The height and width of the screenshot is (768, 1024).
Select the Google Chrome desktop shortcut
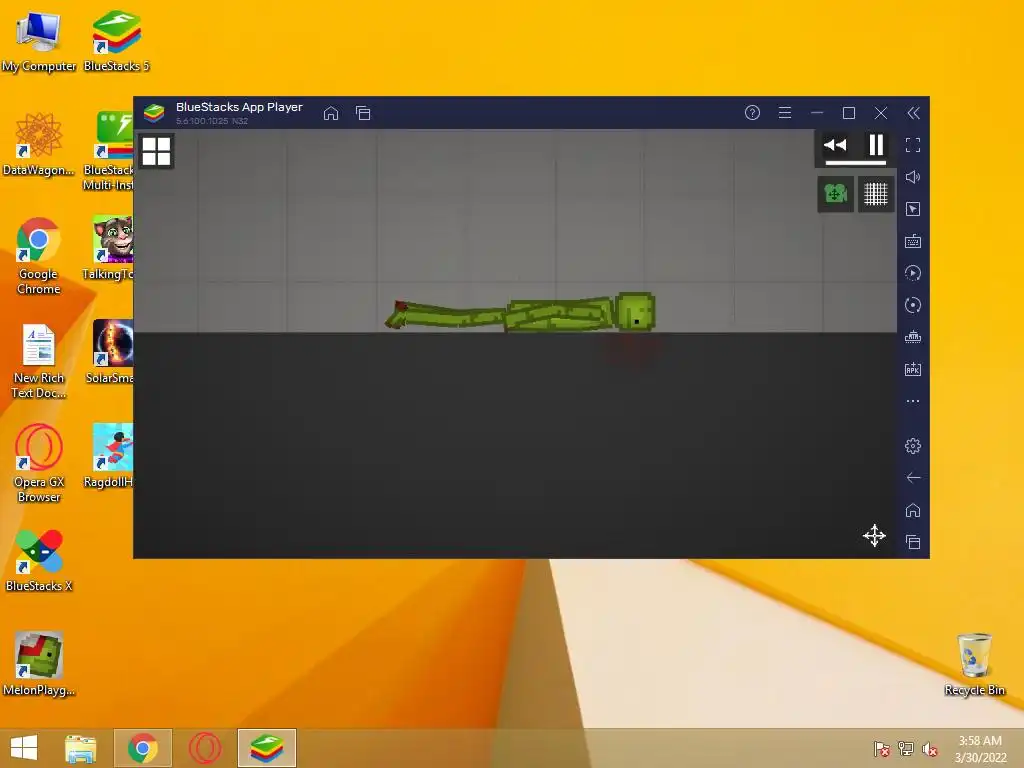pos(39,256)
